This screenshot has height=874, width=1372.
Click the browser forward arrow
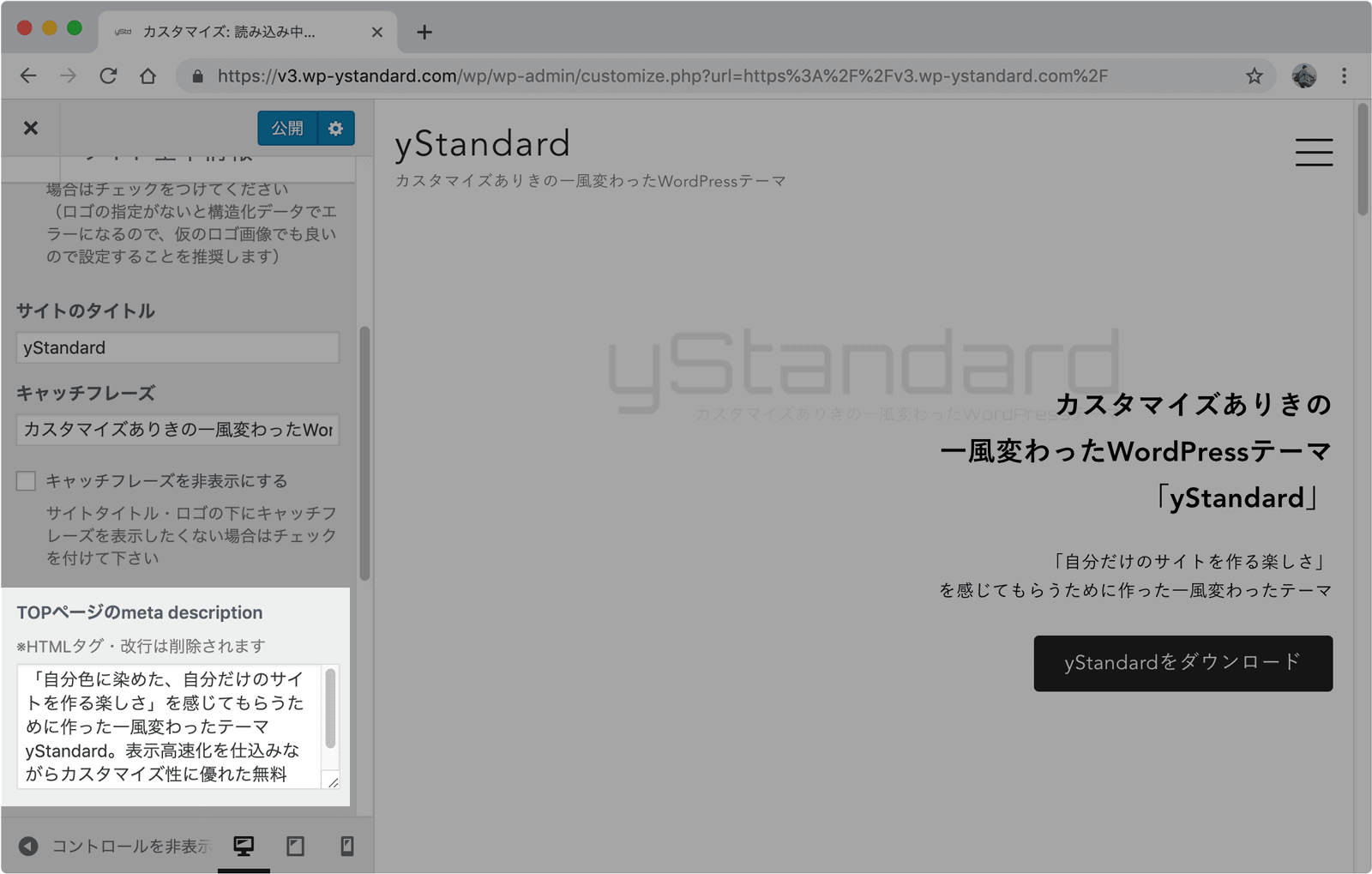(x=68, y=75)
